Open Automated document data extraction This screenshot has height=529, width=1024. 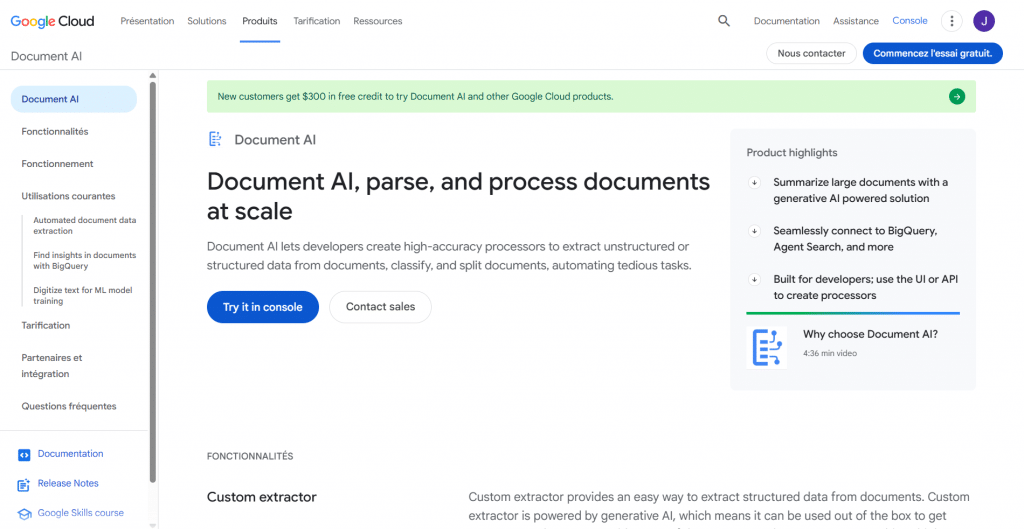(85, 226)
